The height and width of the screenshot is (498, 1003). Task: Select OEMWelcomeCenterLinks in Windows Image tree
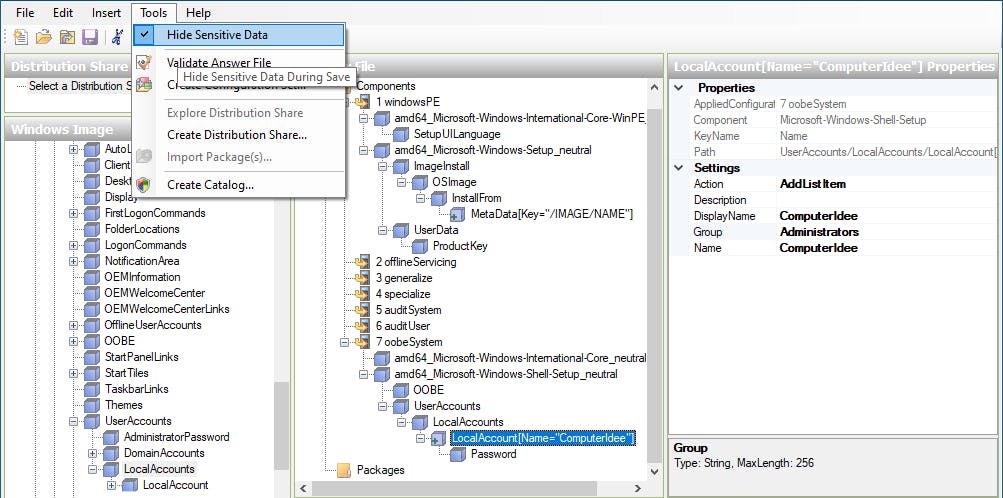(167, 309)
